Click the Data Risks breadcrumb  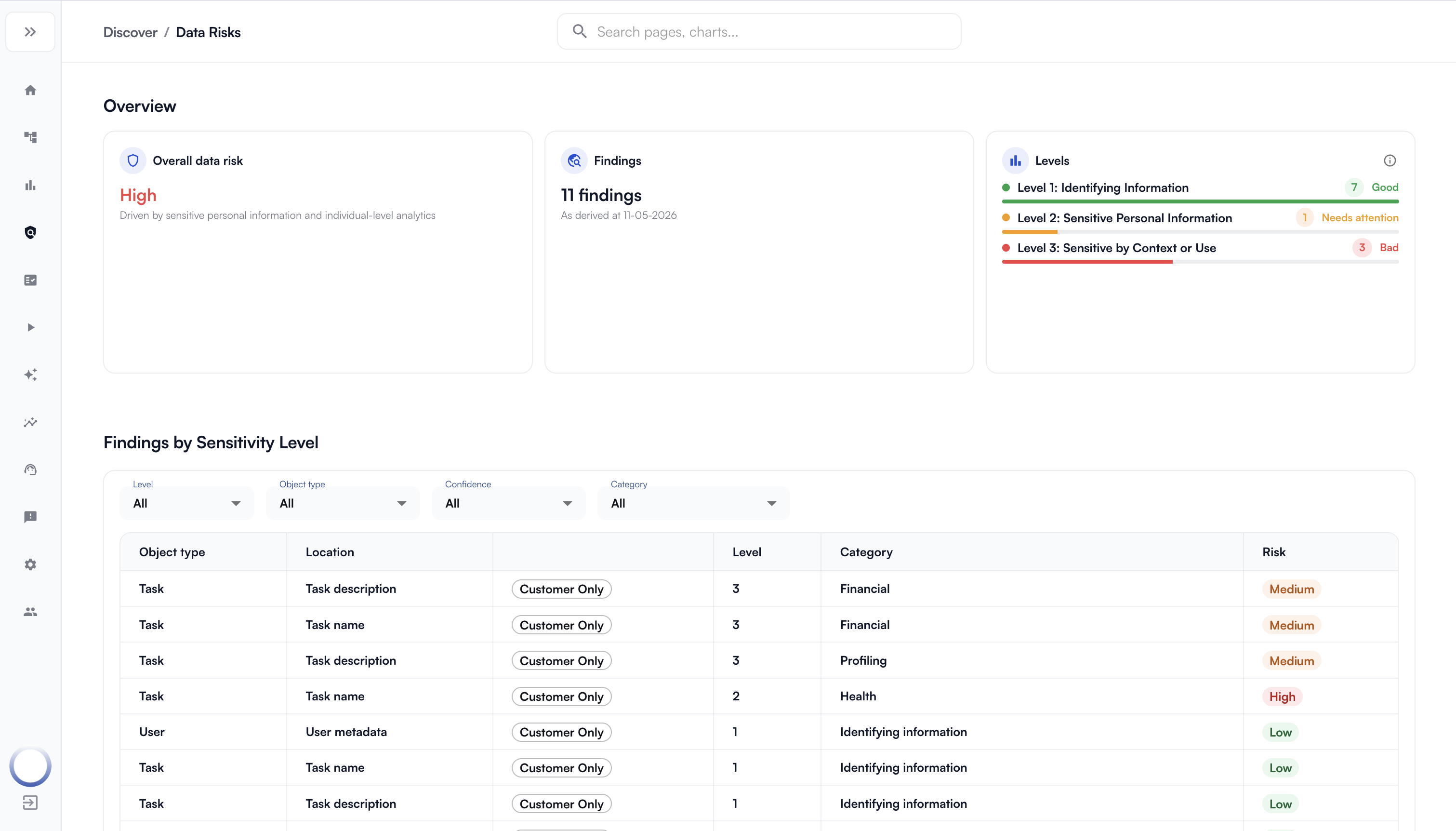tap(208, 32)
